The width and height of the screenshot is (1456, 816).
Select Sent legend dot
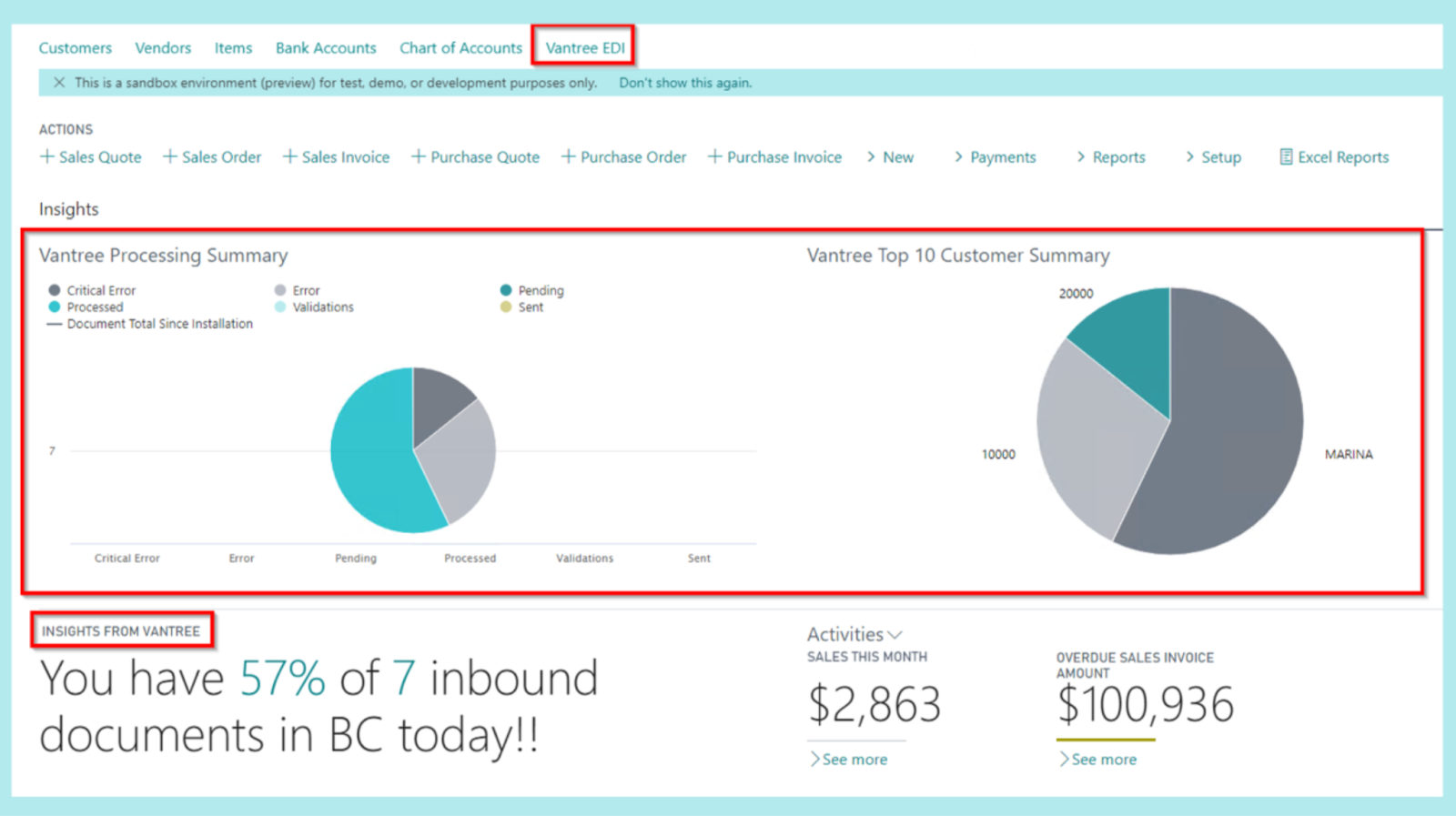click(506, 307)
